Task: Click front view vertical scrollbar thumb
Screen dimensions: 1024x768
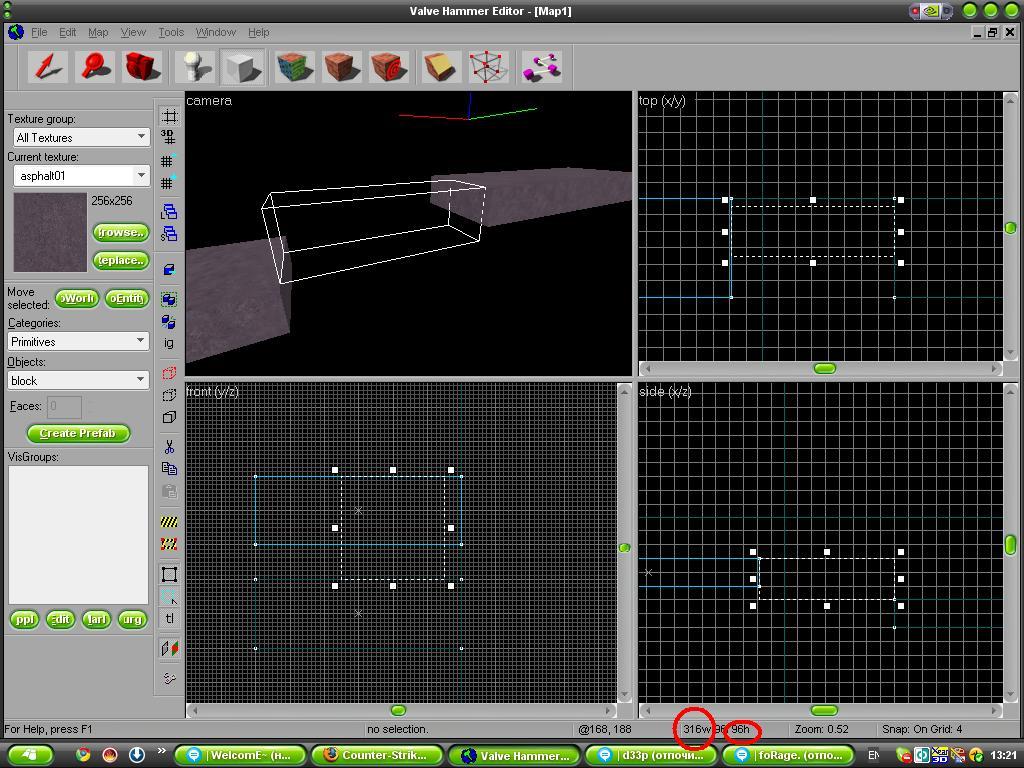Action: (624, 547)
